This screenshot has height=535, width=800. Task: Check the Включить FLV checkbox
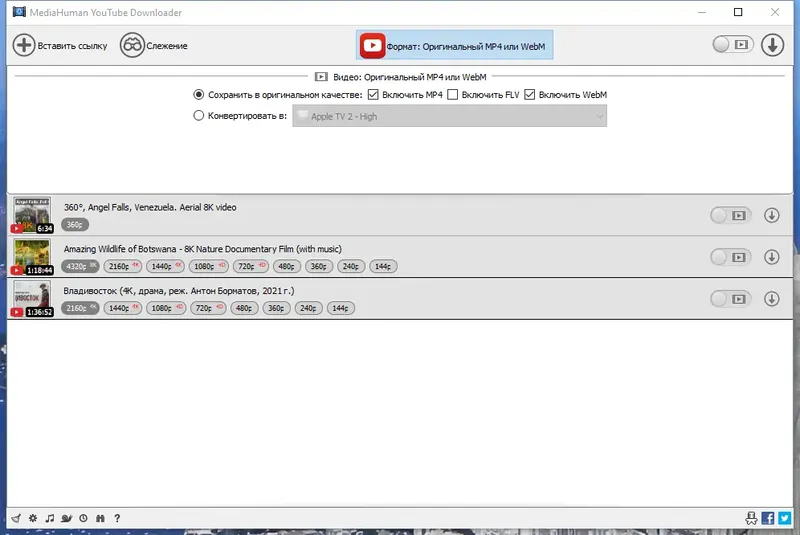[x=453, y=94]
